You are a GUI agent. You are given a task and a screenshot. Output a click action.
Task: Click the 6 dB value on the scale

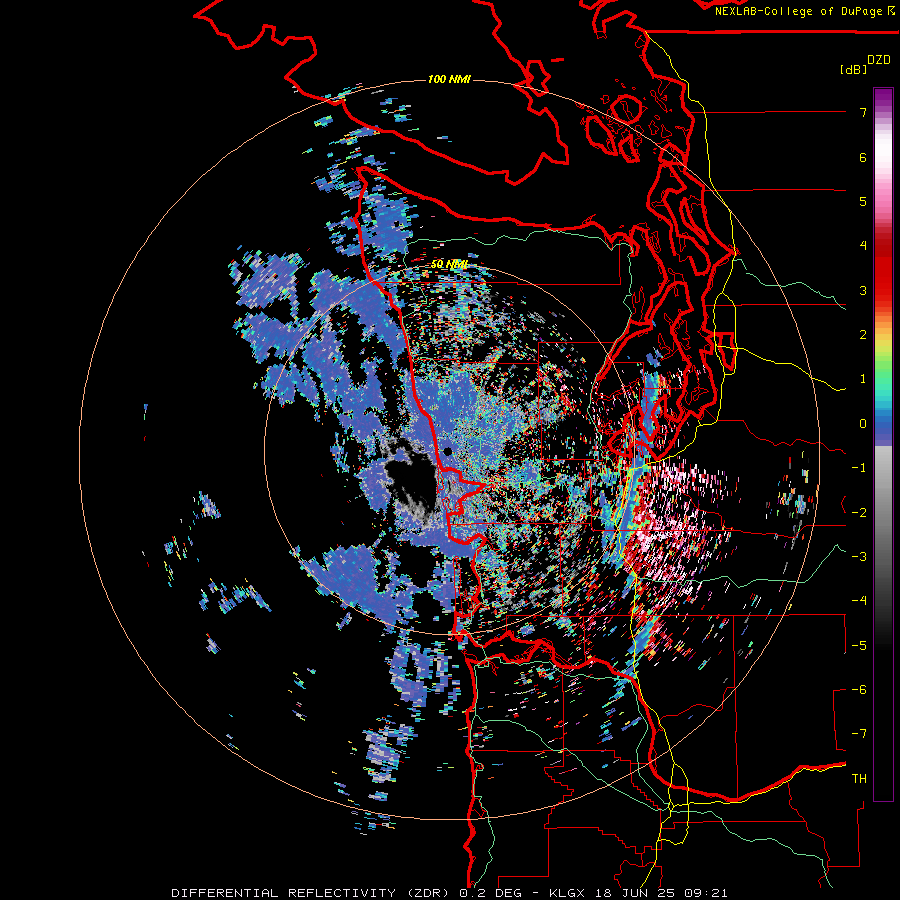point(863,157)
